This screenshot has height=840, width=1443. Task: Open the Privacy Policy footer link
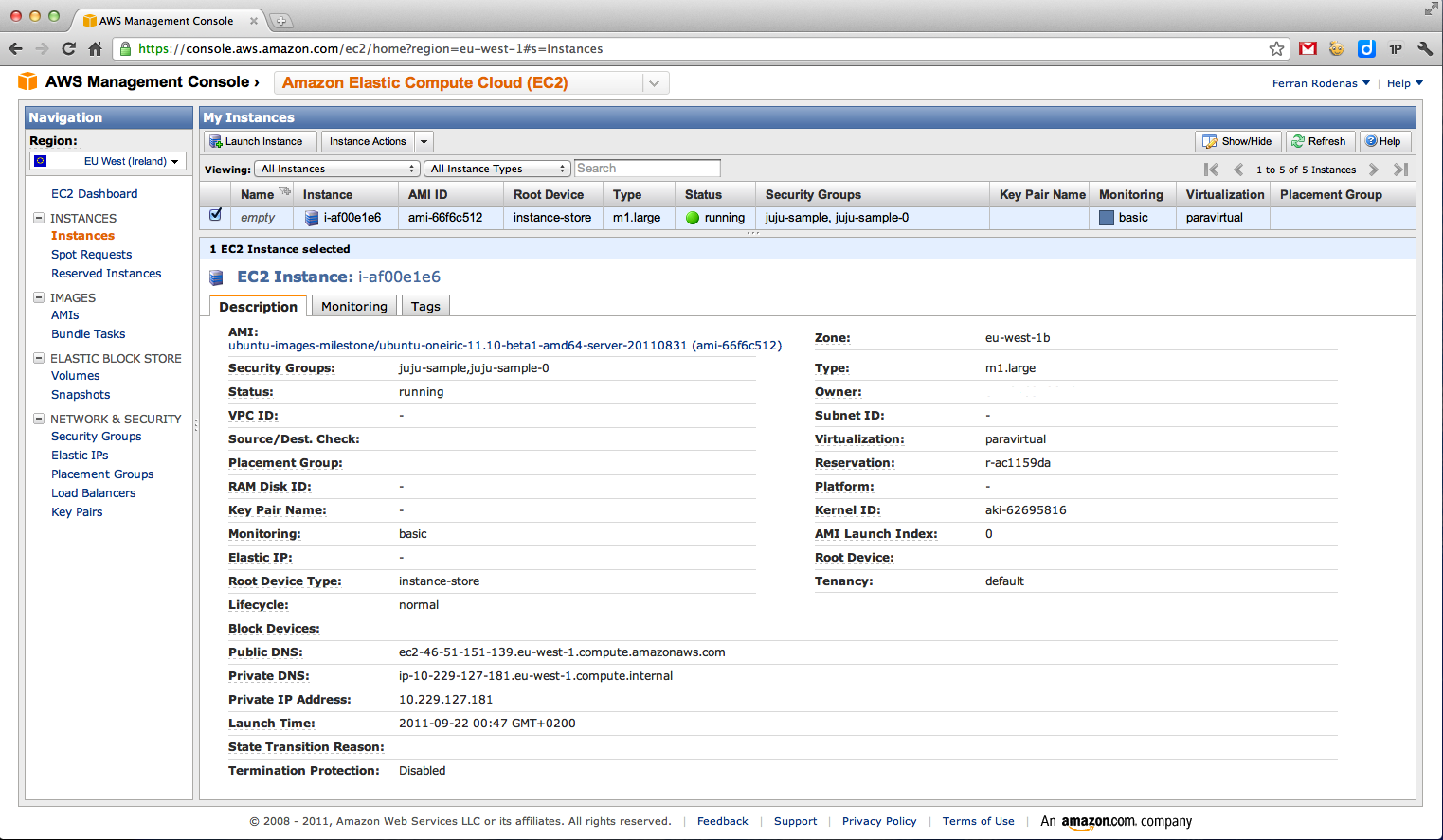(879, 821)
